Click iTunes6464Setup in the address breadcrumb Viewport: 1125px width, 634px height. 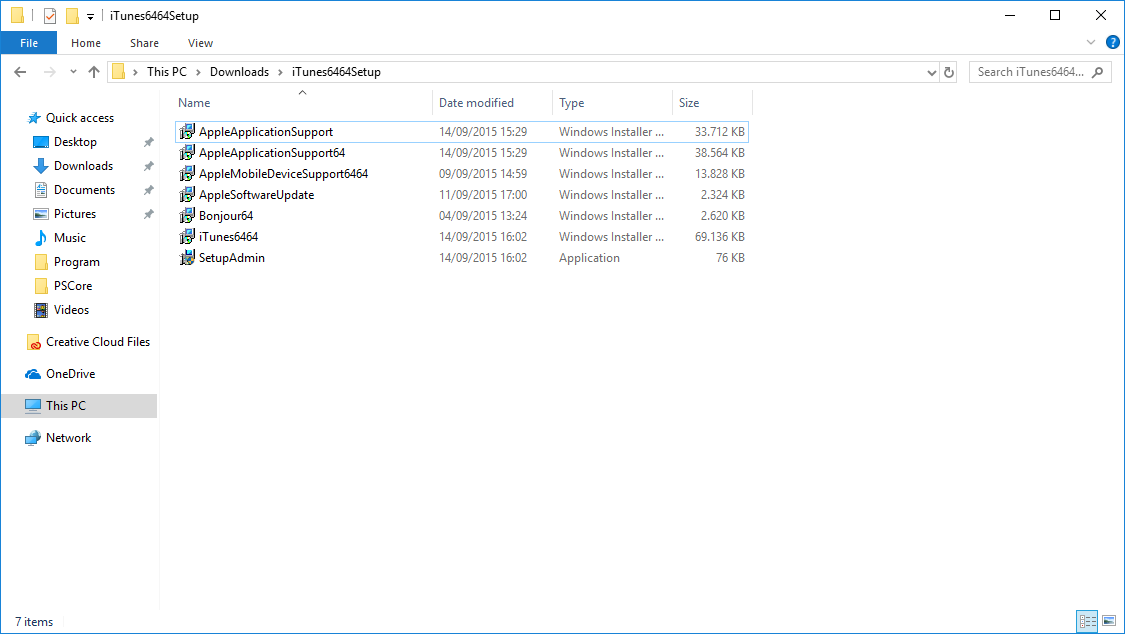336,72
